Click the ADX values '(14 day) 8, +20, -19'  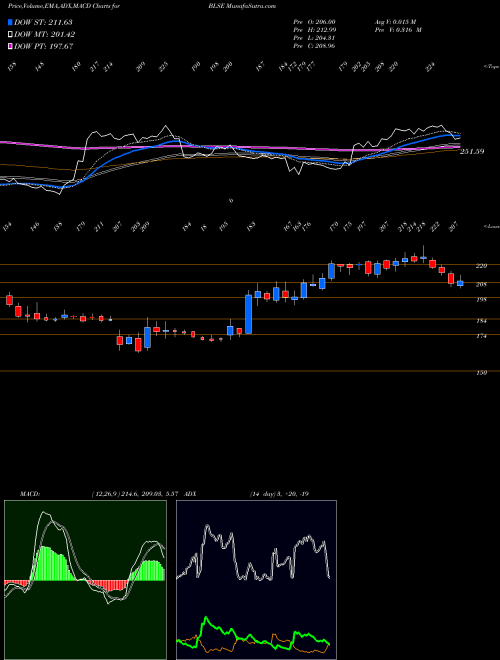coord(279,494)
